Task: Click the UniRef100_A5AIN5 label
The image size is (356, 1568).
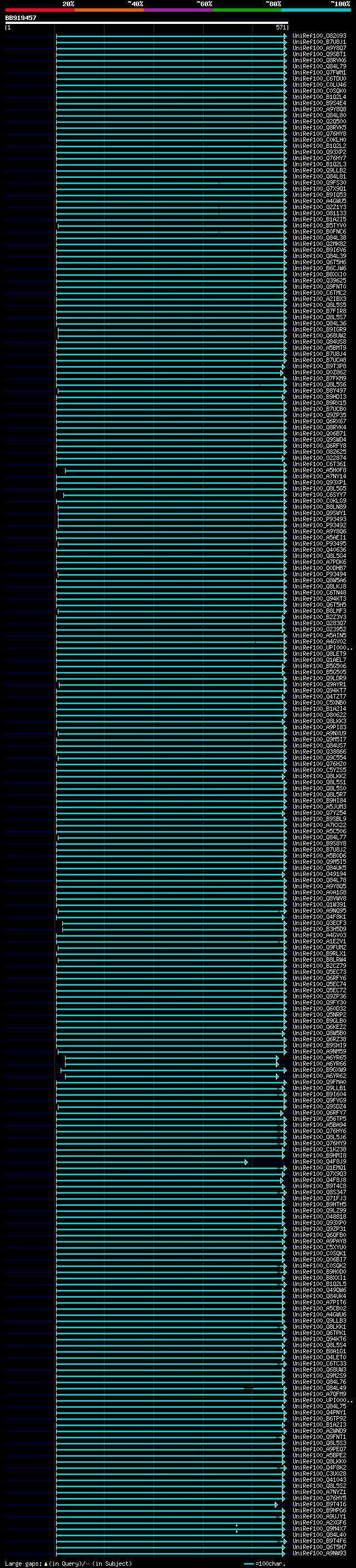Action: (x=319, y=635)
